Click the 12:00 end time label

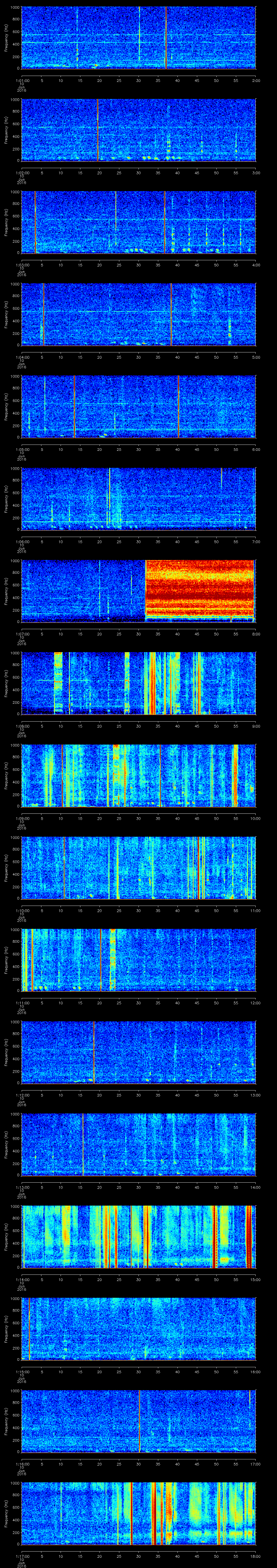pos(255,1003)
